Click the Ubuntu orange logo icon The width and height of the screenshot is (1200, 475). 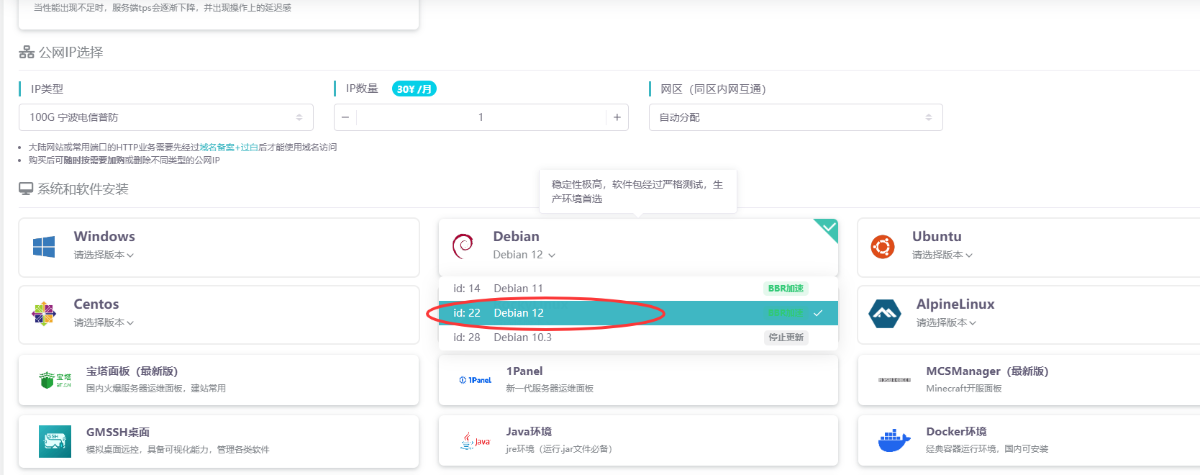(882, 246)
